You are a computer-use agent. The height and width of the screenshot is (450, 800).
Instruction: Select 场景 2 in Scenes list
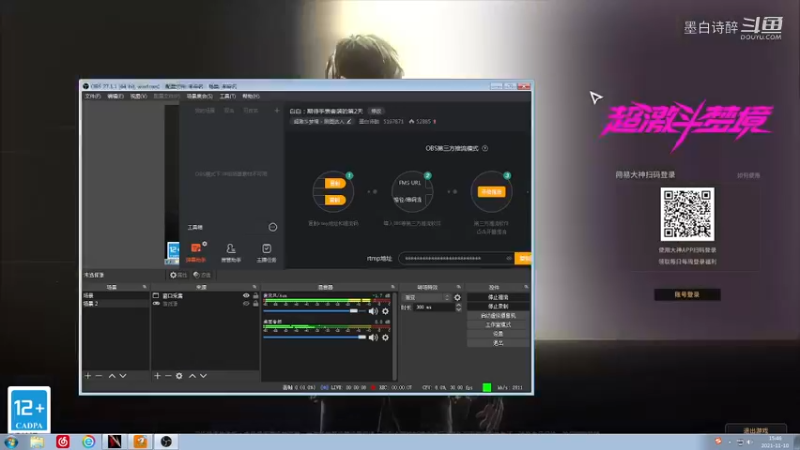tap(116, 304)
